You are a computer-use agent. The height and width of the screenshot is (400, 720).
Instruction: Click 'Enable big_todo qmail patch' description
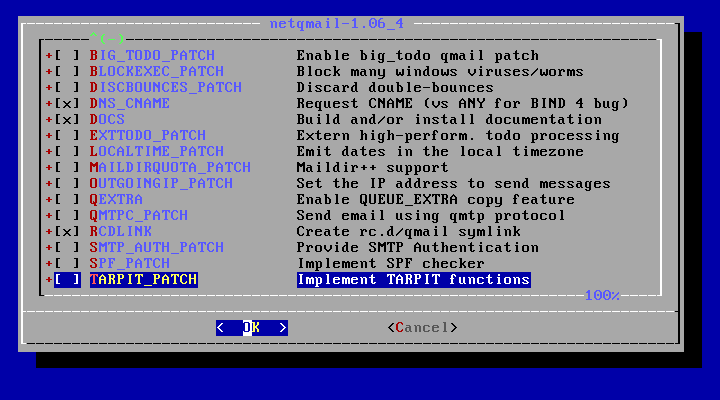pyautogui.click(x=418, y=56)
